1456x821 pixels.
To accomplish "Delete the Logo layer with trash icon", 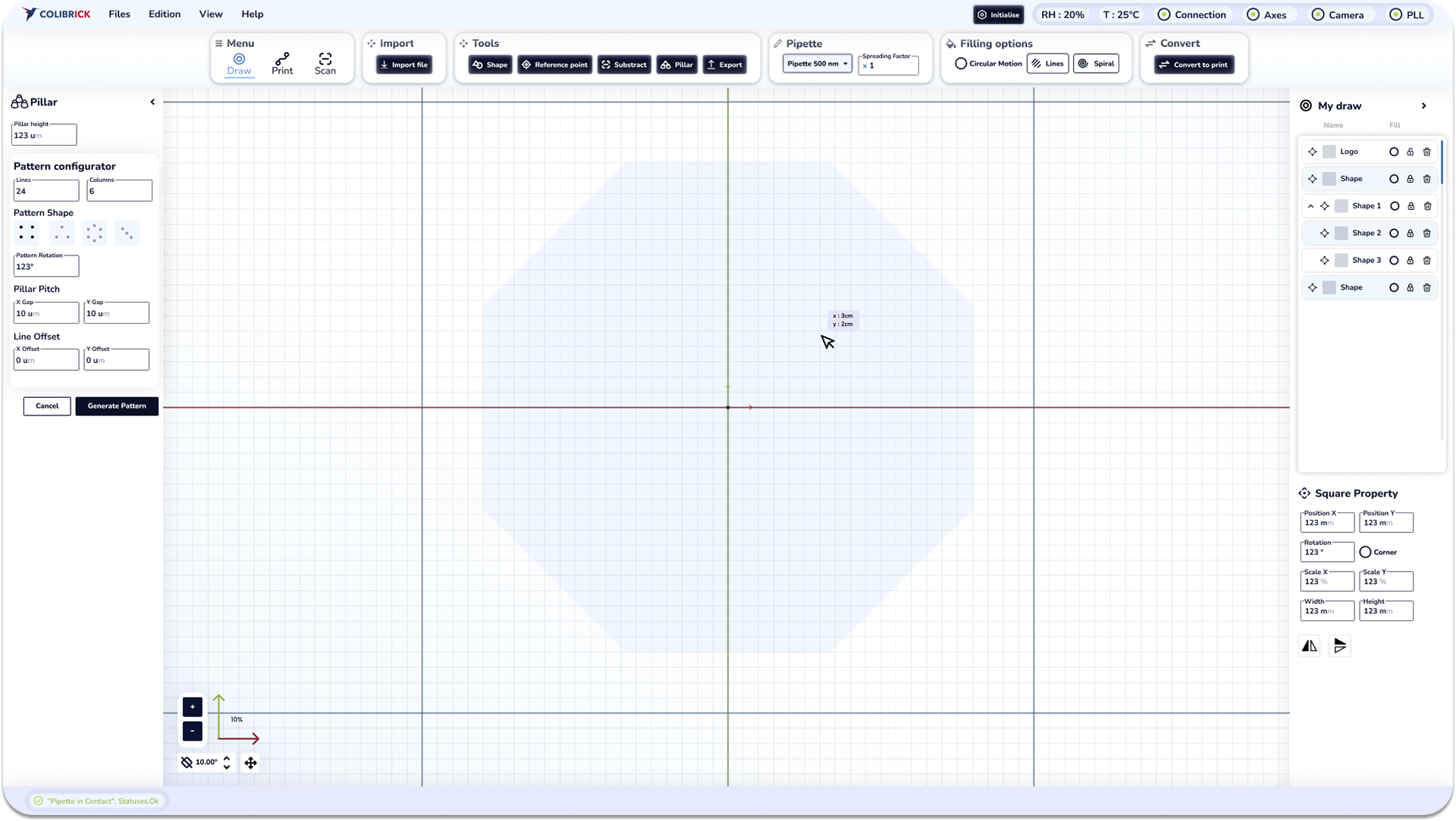I will (1426, 152).
